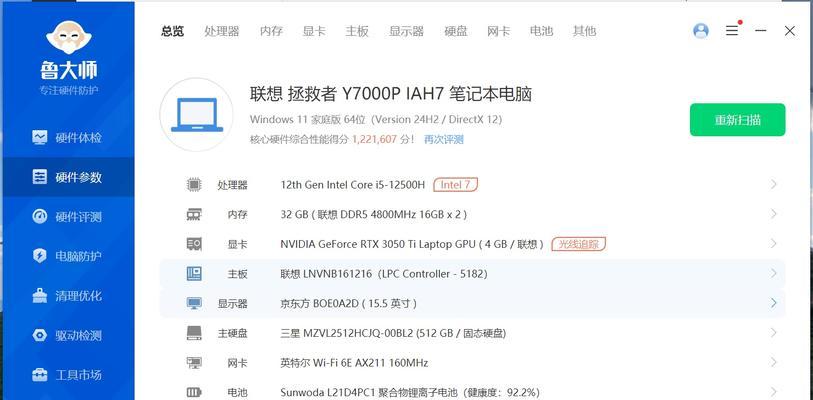Click 京东方 BOE0A2D display text
Screen dimensions: 813x400
click(348, 303)
